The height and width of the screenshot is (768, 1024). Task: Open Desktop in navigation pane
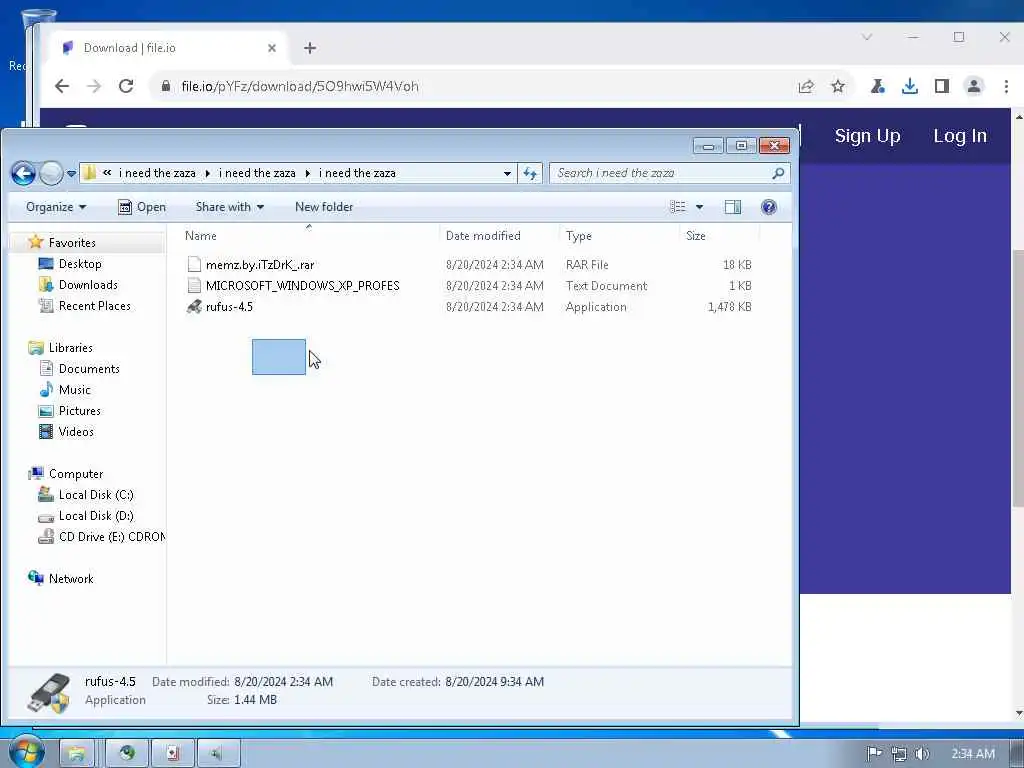(x=80, y=264)
